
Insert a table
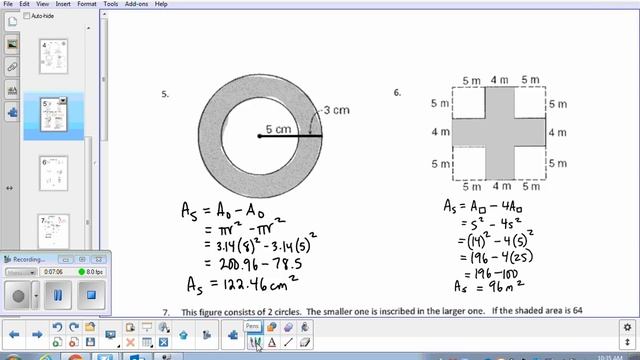[x=147, y=342]
